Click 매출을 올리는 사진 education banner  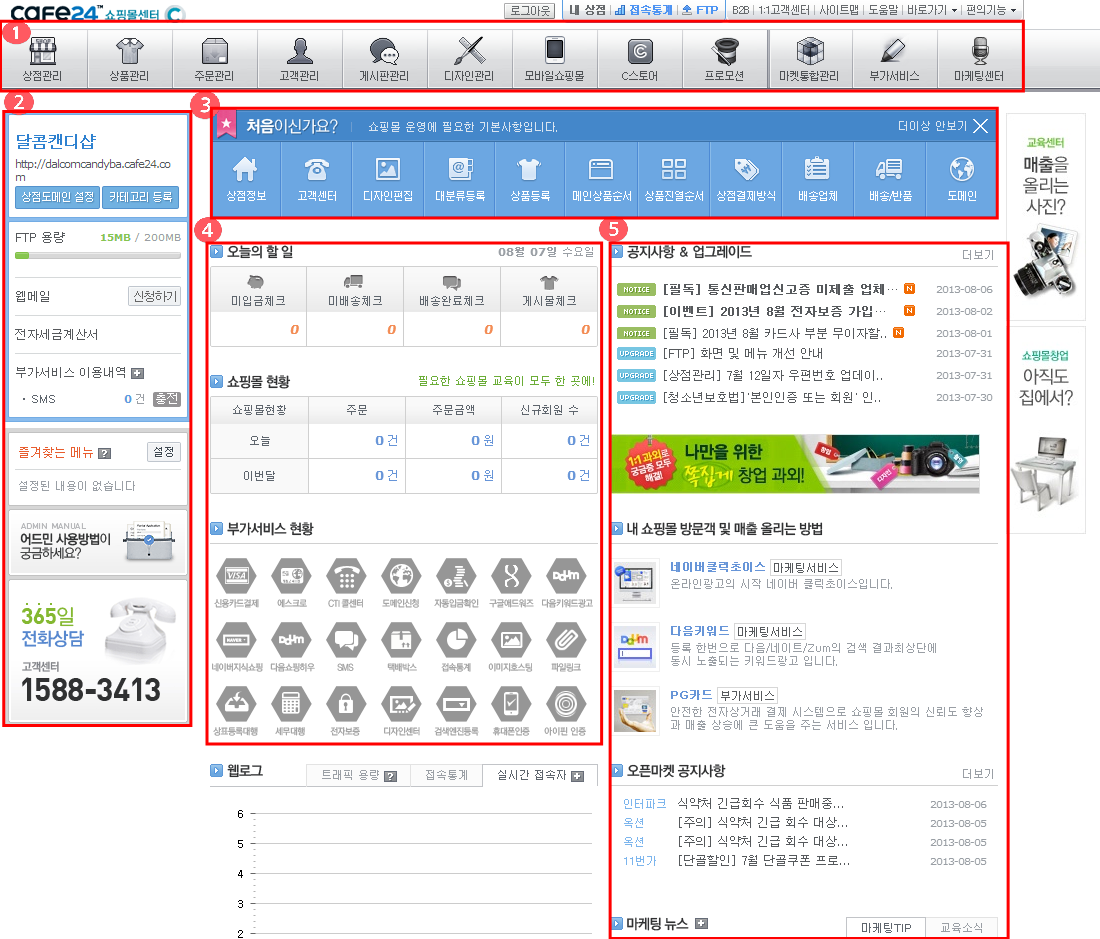[x=1045, y=217]
